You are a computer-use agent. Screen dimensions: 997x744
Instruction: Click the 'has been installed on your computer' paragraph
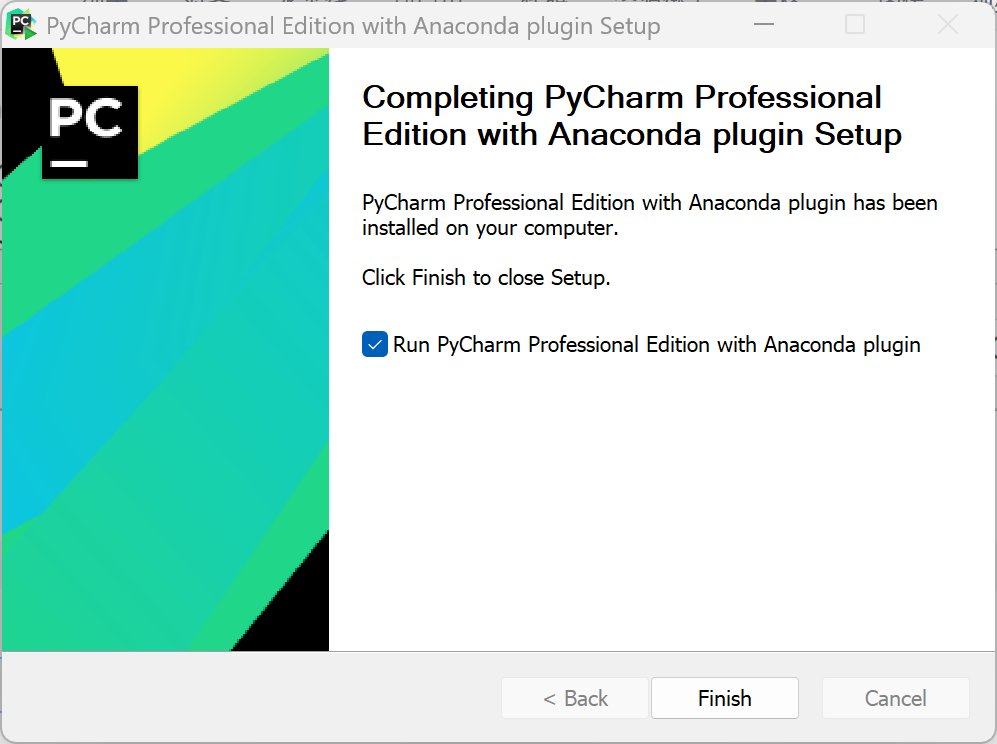[x=650, y=215]
